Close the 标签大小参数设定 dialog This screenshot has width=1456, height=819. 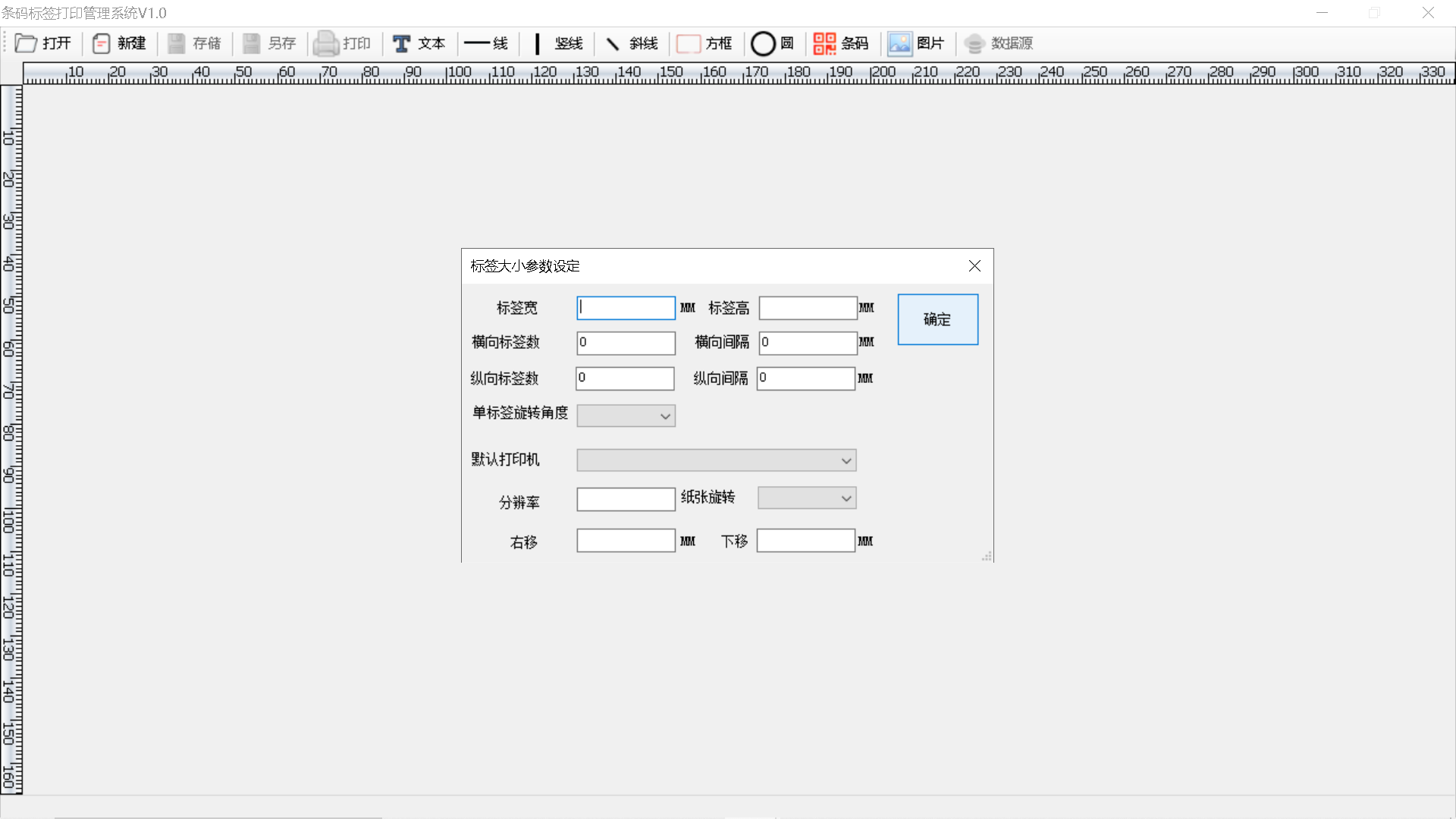tap(974, 266)
